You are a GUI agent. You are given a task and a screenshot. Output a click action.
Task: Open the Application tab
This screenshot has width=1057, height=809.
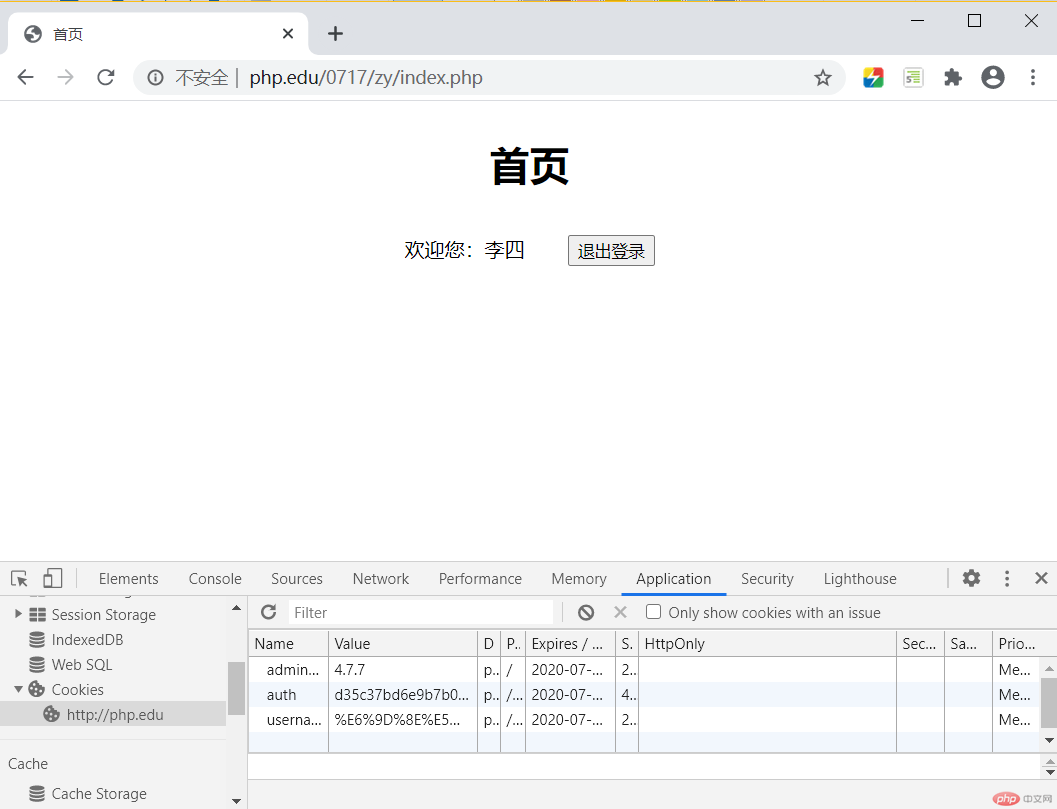tap(673, 579)
